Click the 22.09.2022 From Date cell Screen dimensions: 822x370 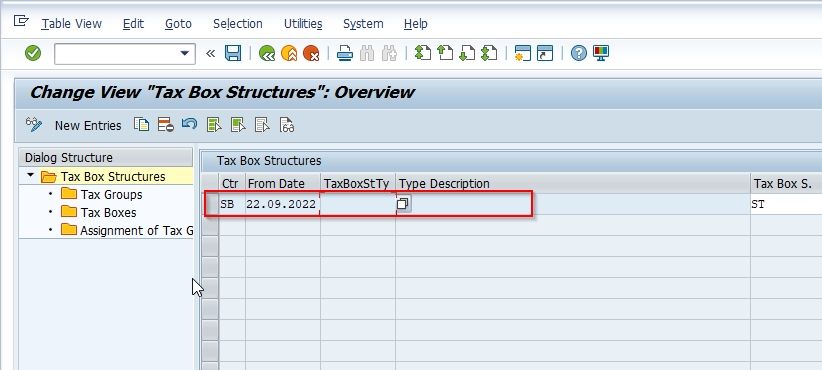282,204
